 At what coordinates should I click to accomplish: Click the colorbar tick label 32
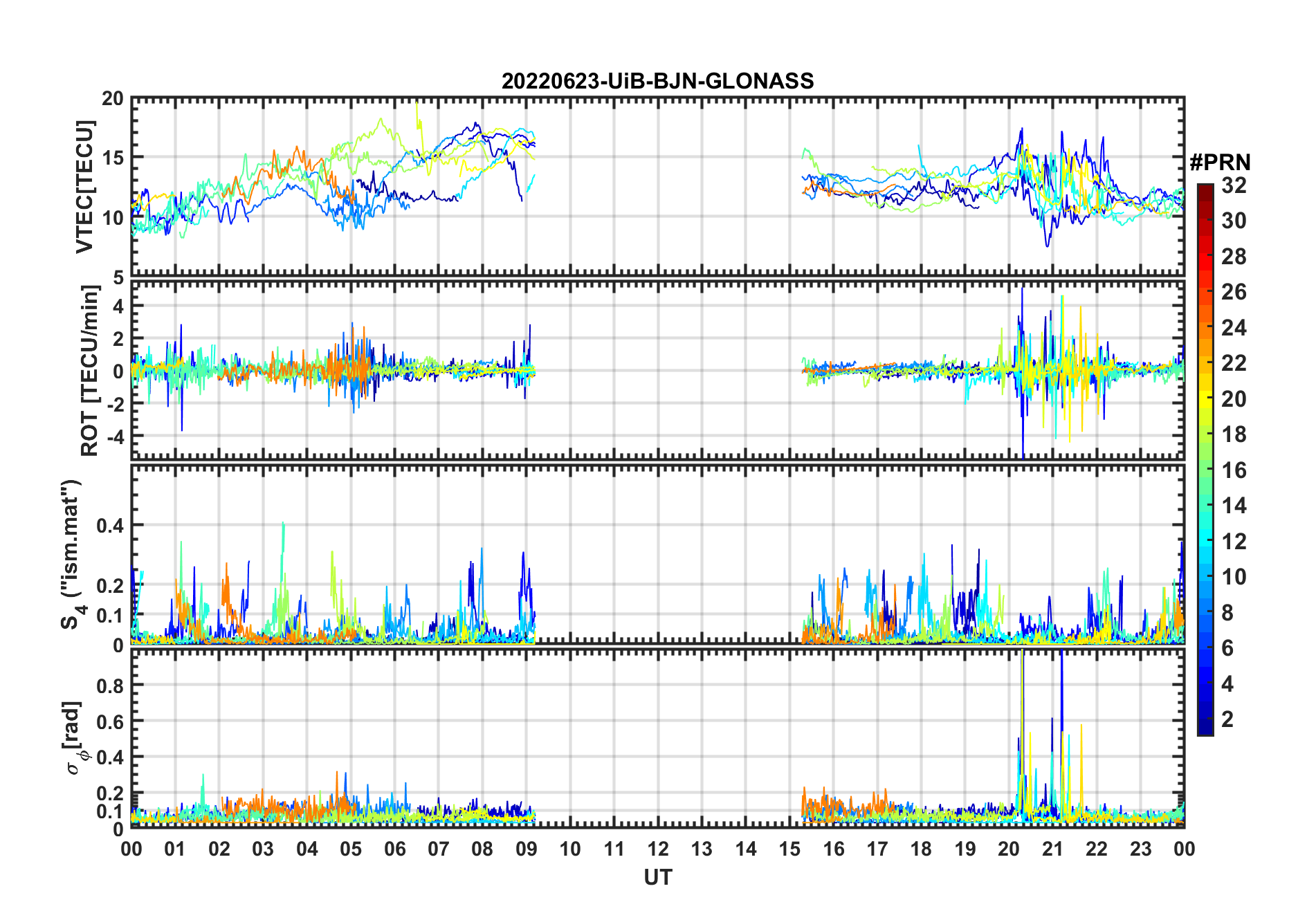pos(1234,185)
